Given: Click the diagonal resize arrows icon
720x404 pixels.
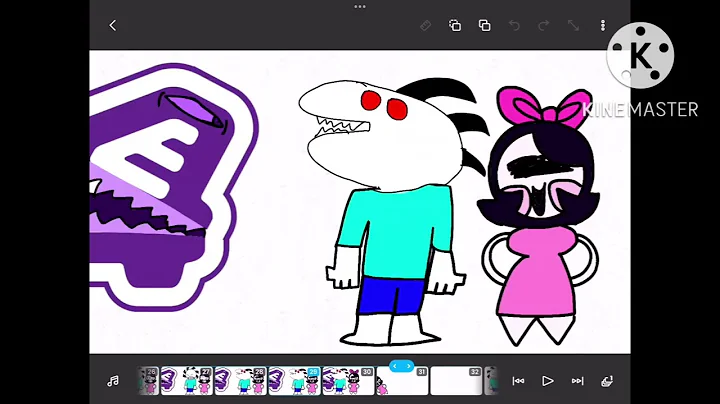Looking at the screenshot, I should click(x=573, y=25).
